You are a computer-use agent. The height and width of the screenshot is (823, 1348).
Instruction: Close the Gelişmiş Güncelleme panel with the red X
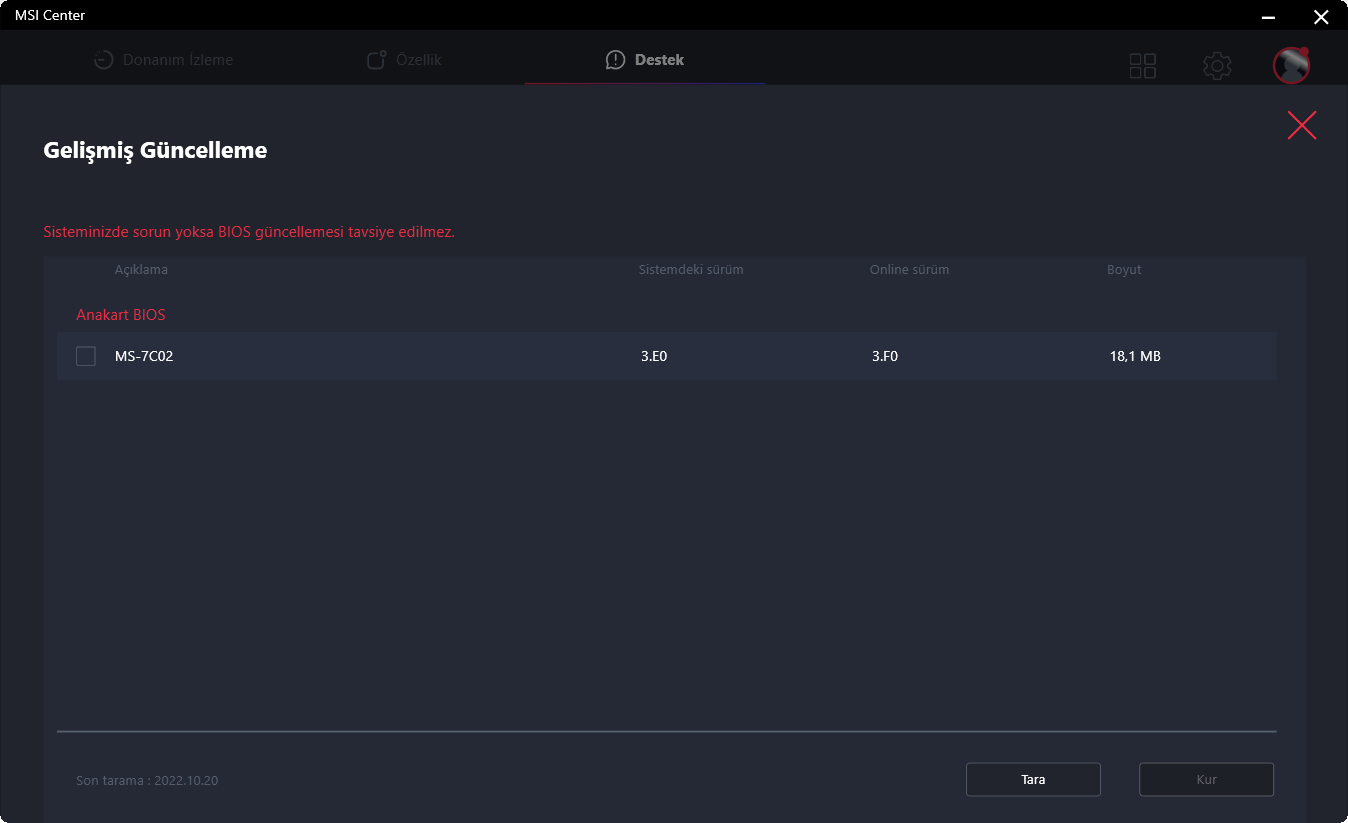click(x=1301, y=125)
